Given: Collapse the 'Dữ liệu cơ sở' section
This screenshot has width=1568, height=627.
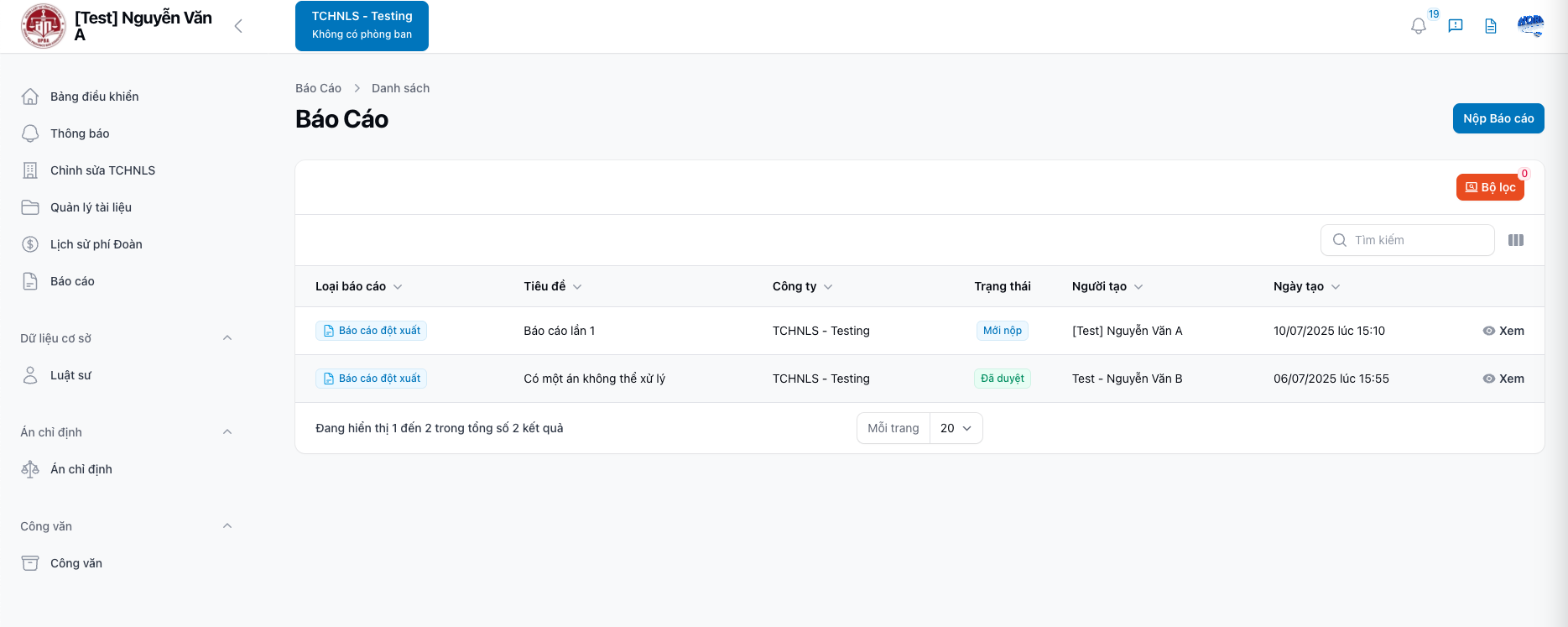Looking at the screenshot, I should pos(227,338).
